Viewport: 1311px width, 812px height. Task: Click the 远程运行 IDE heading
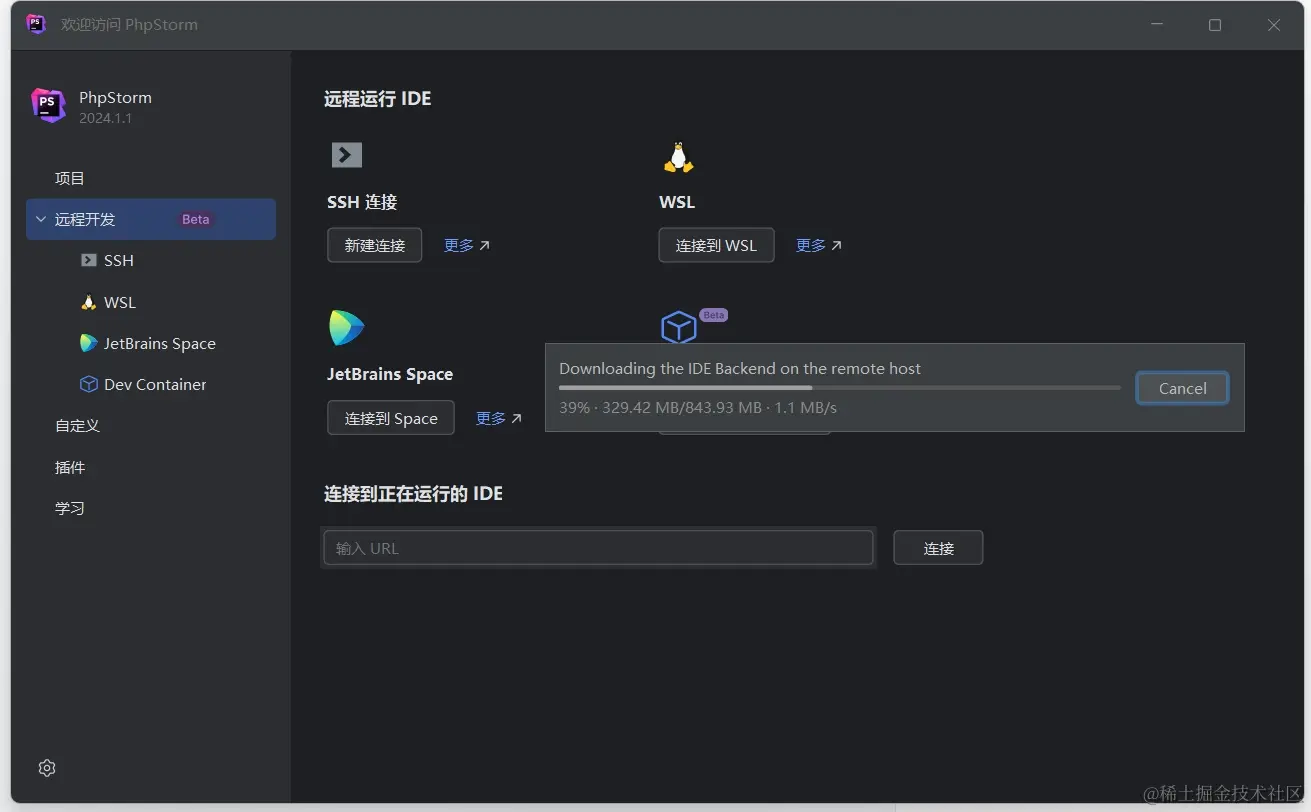tap(378, 99)
